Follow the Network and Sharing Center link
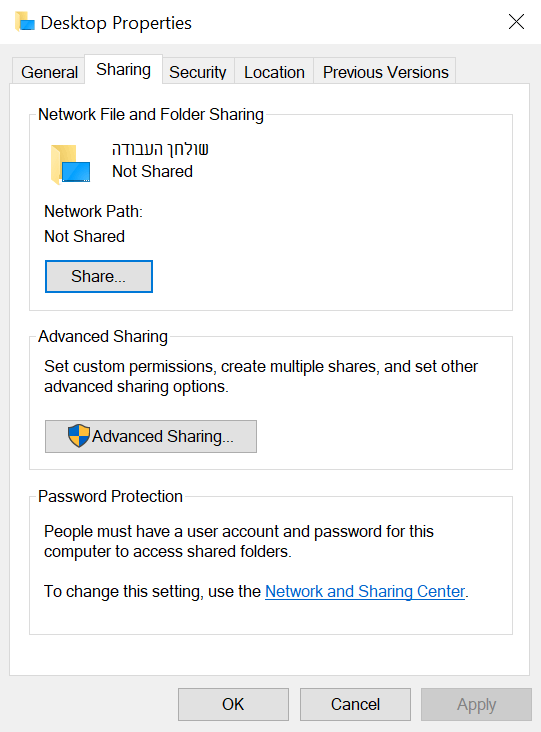 tap(365, 591)
